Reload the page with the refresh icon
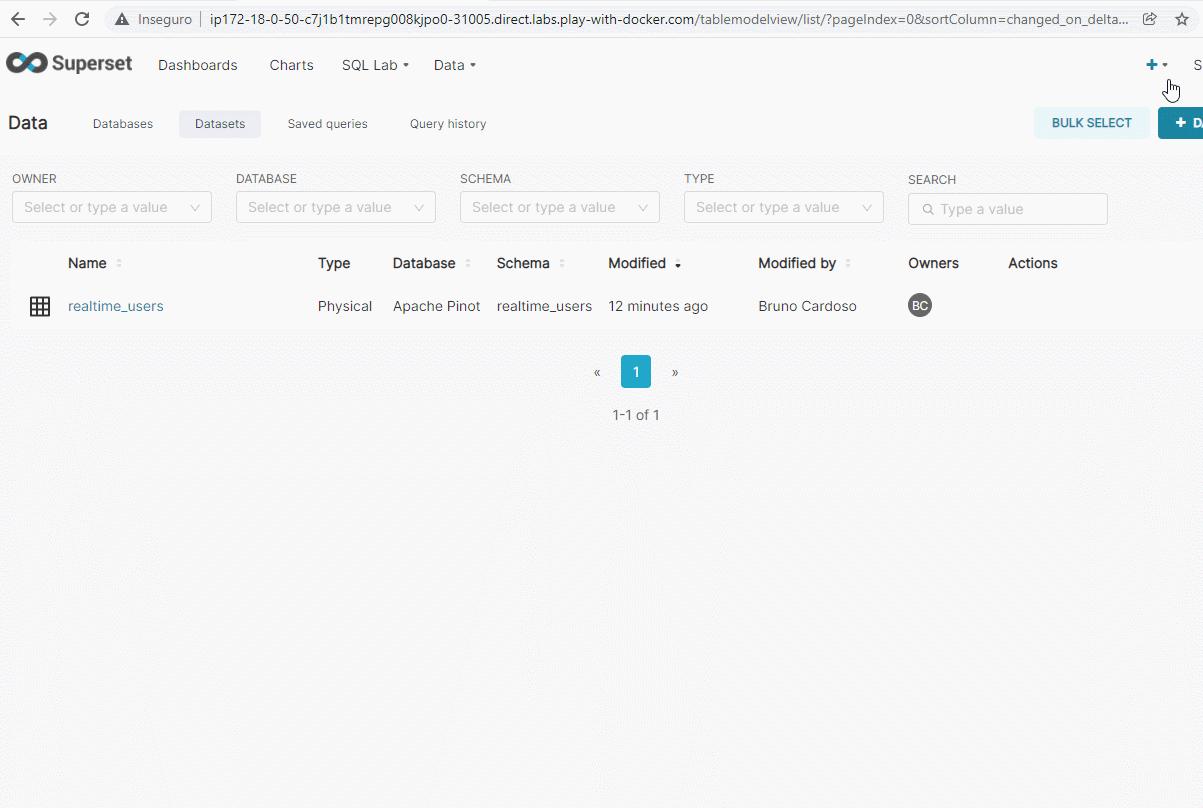The height and width of the screenshot is (808, 1203). (82, 19)
